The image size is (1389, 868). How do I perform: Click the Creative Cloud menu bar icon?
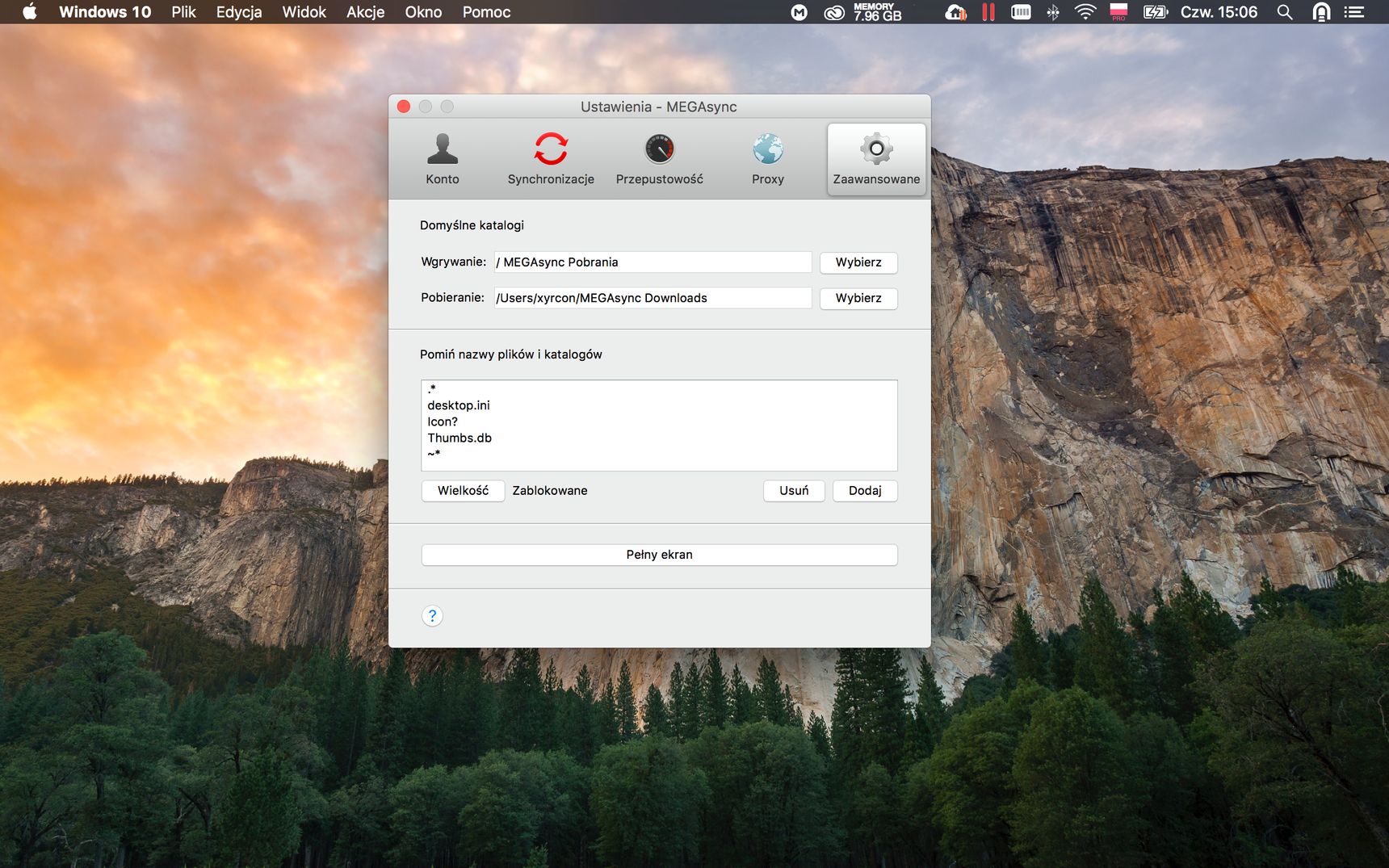[834, 12]
